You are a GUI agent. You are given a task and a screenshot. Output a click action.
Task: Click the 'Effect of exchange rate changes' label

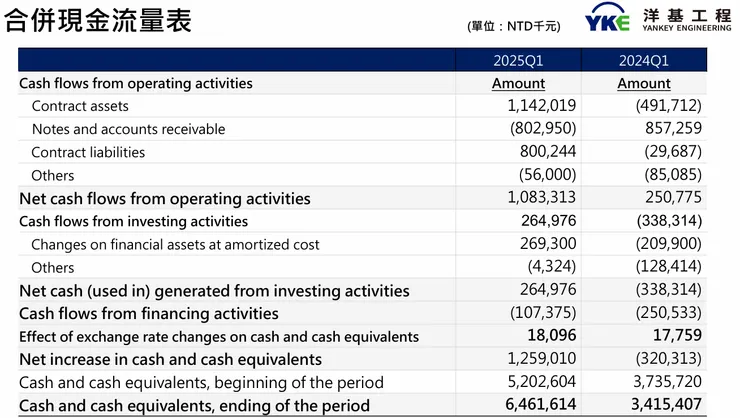coord(219,337)
